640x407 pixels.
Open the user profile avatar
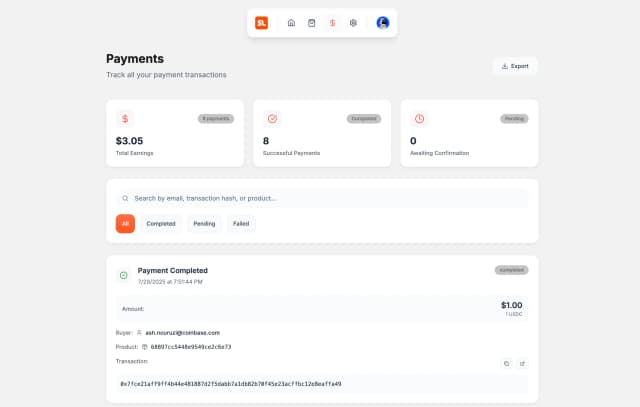[383, 23]
